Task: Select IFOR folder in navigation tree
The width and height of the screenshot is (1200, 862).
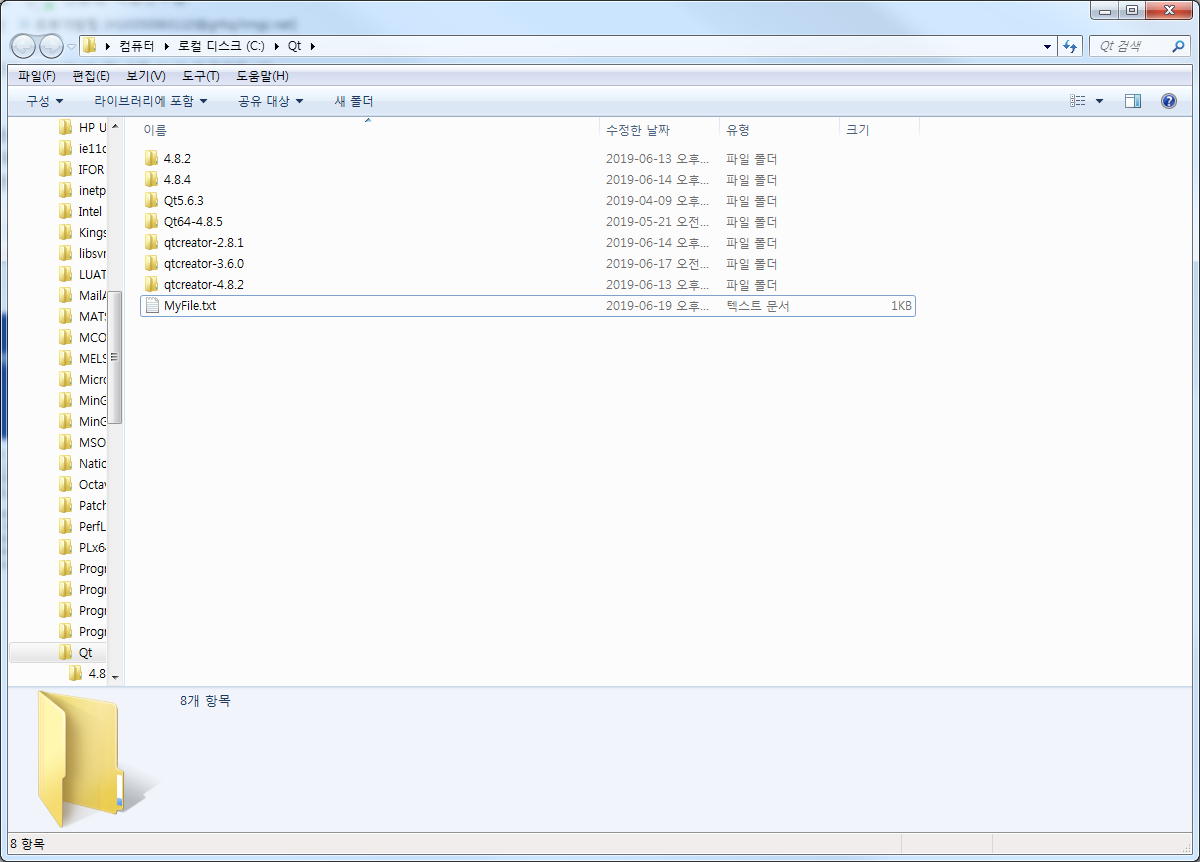Action: (x=81, y=169)
